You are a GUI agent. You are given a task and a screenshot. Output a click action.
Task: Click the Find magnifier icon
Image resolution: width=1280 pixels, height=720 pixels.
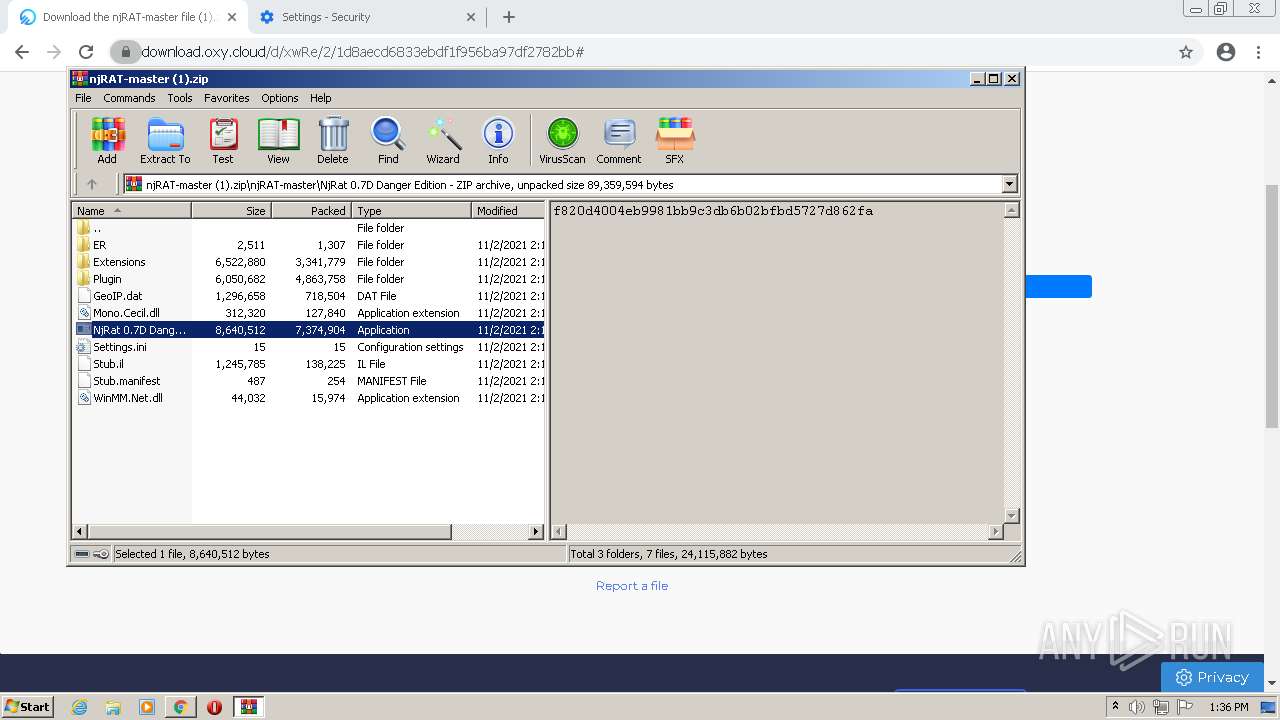point(388,140)
